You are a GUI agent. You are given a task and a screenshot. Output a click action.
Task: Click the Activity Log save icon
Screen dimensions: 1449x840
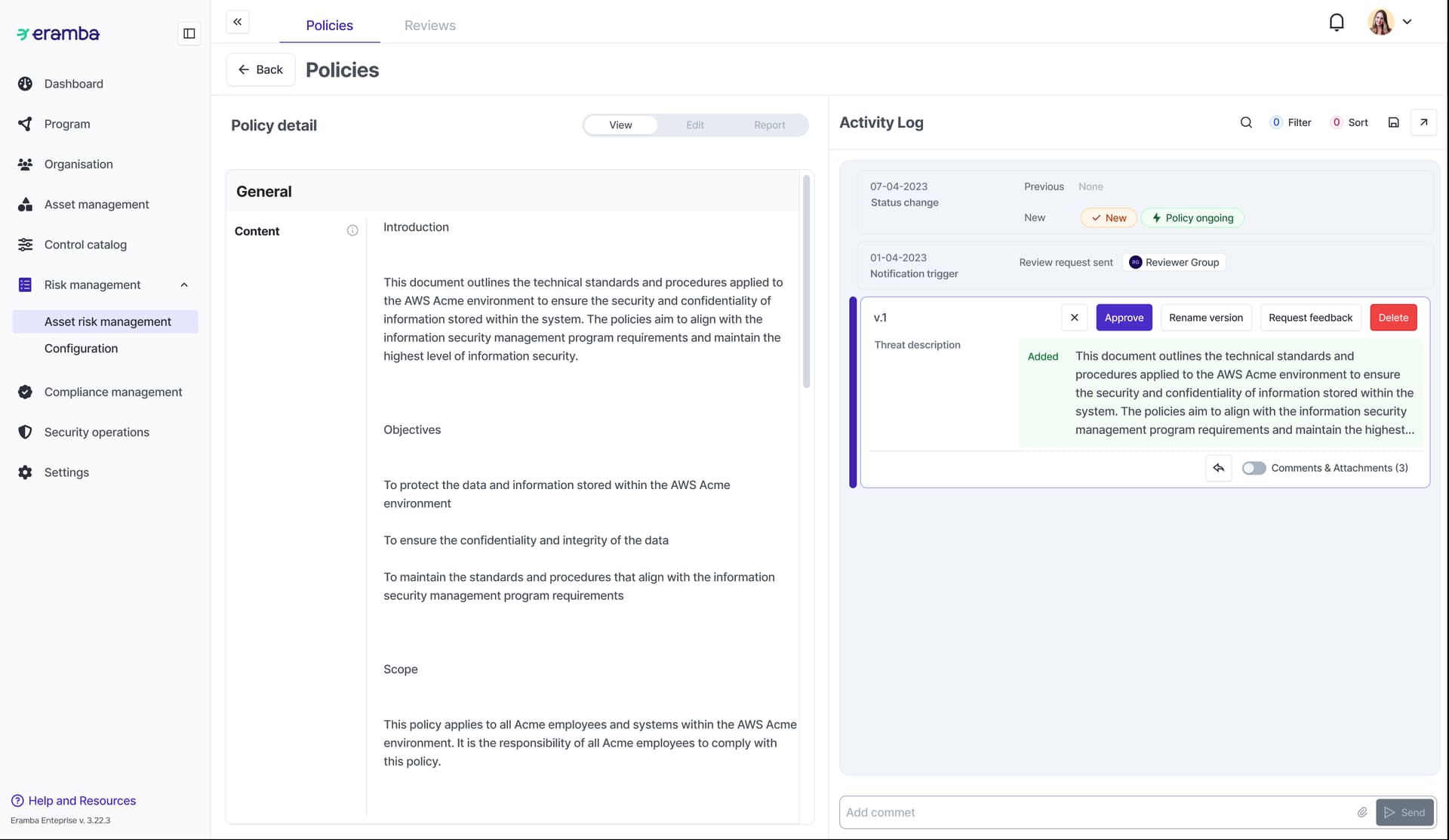point(1393,122)
